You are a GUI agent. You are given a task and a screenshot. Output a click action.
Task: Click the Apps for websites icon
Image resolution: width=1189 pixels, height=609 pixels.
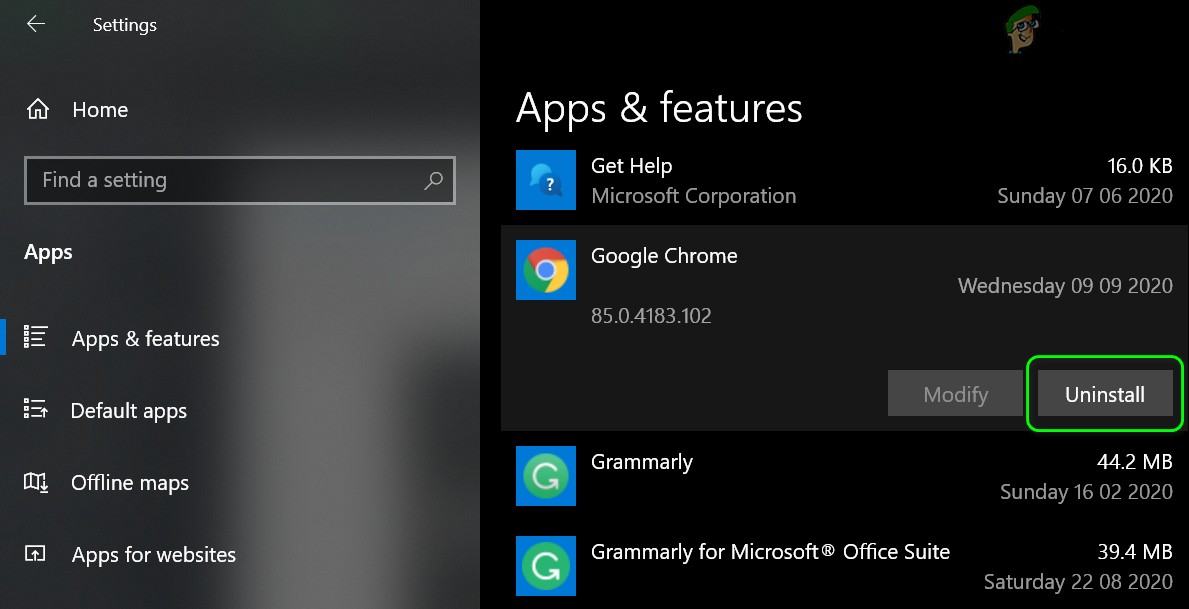(36, 554)
